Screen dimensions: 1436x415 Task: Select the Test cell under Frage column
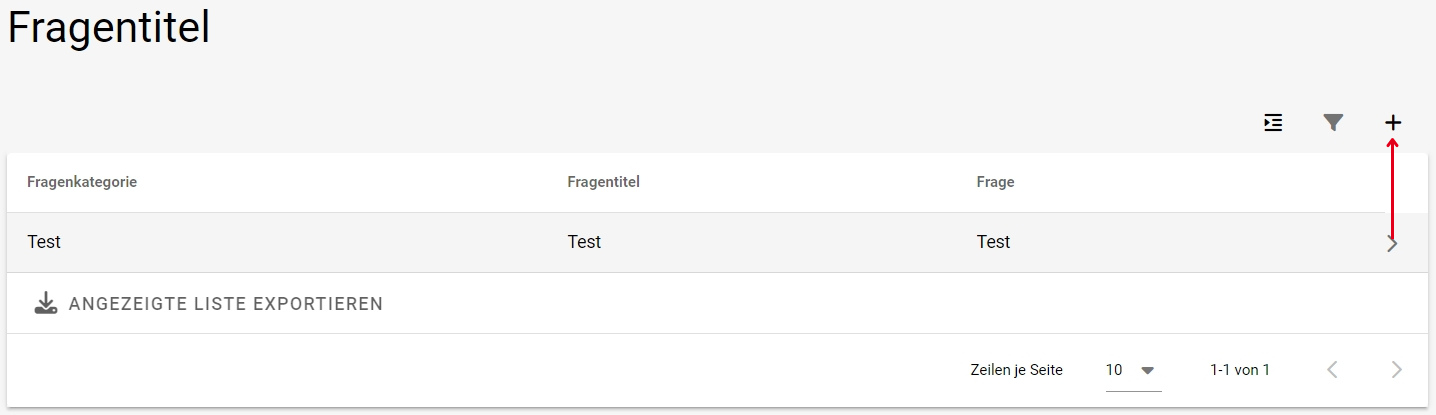tap(993, 242)
